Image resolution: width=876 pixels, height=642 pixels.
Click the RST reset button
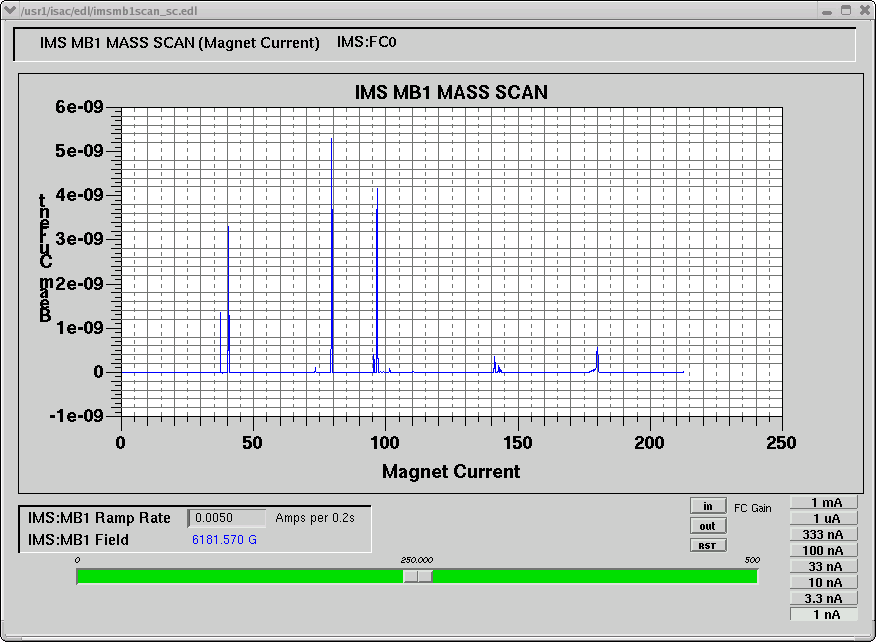(x=707, y=545)
